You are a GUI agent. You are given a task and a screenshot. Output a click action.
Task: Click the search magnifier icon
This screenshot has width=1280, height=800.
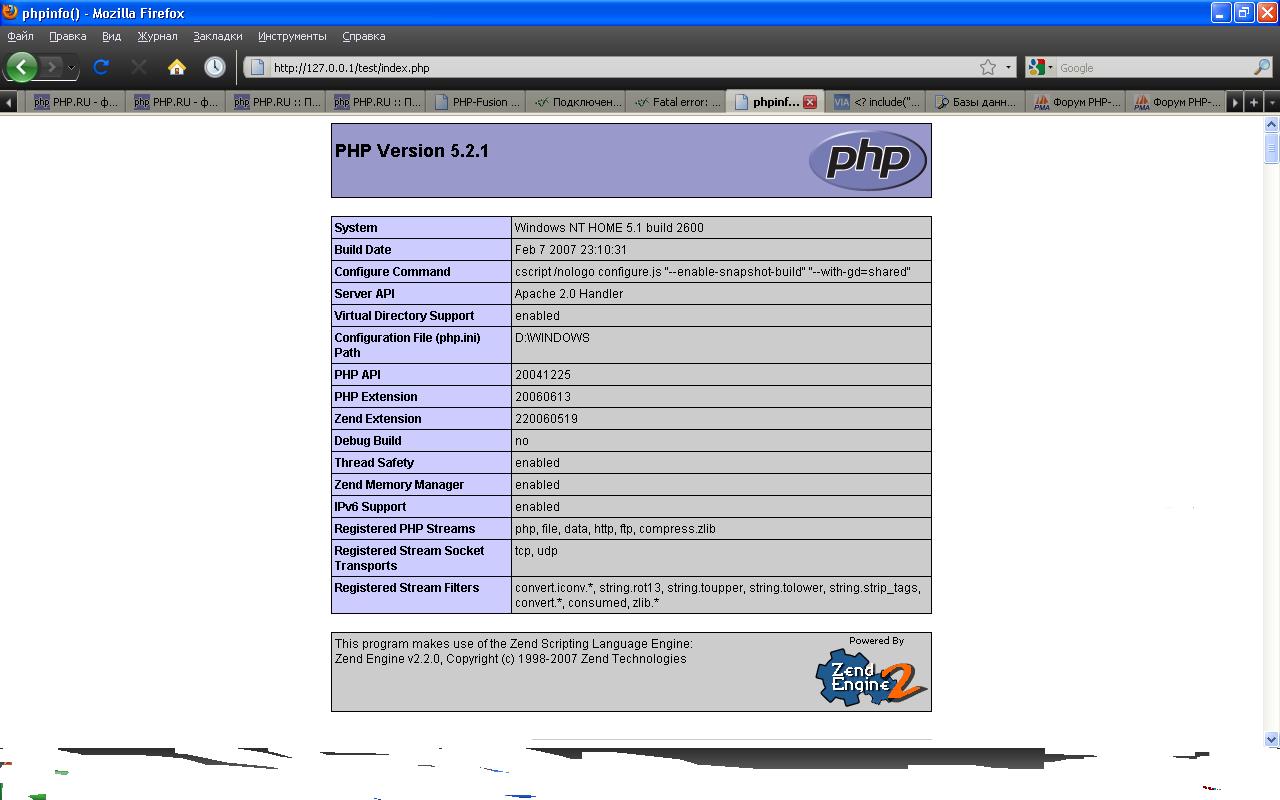click(x=1262, y=67)
